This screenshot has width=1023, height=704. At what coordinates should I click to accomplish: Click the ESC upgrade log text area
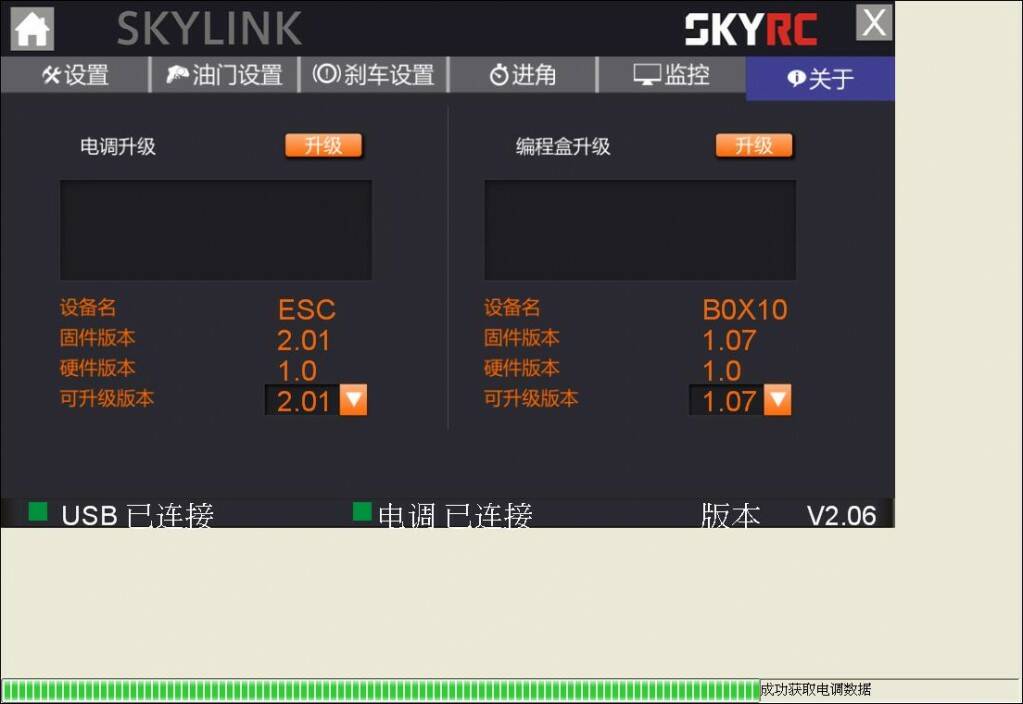[216, 230]
